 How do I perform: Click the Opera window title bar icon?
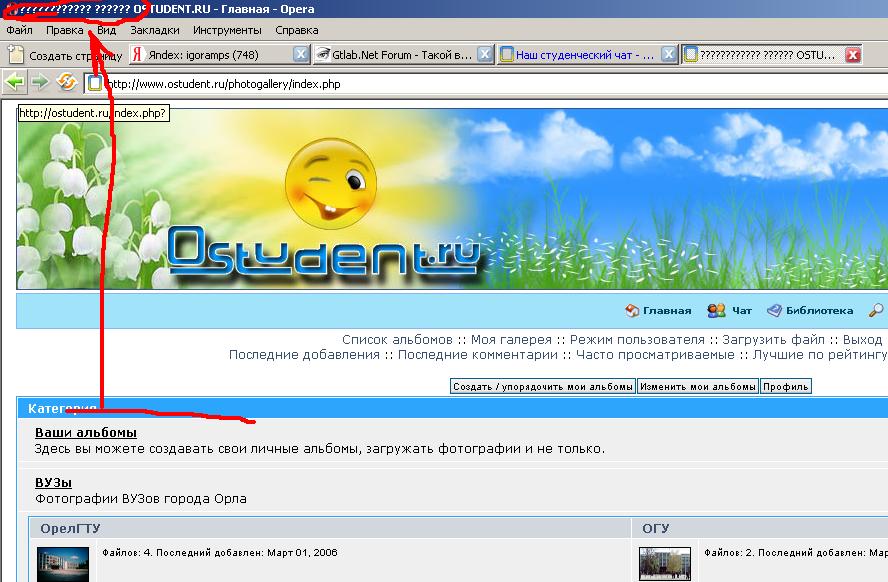tap(11, 9)
